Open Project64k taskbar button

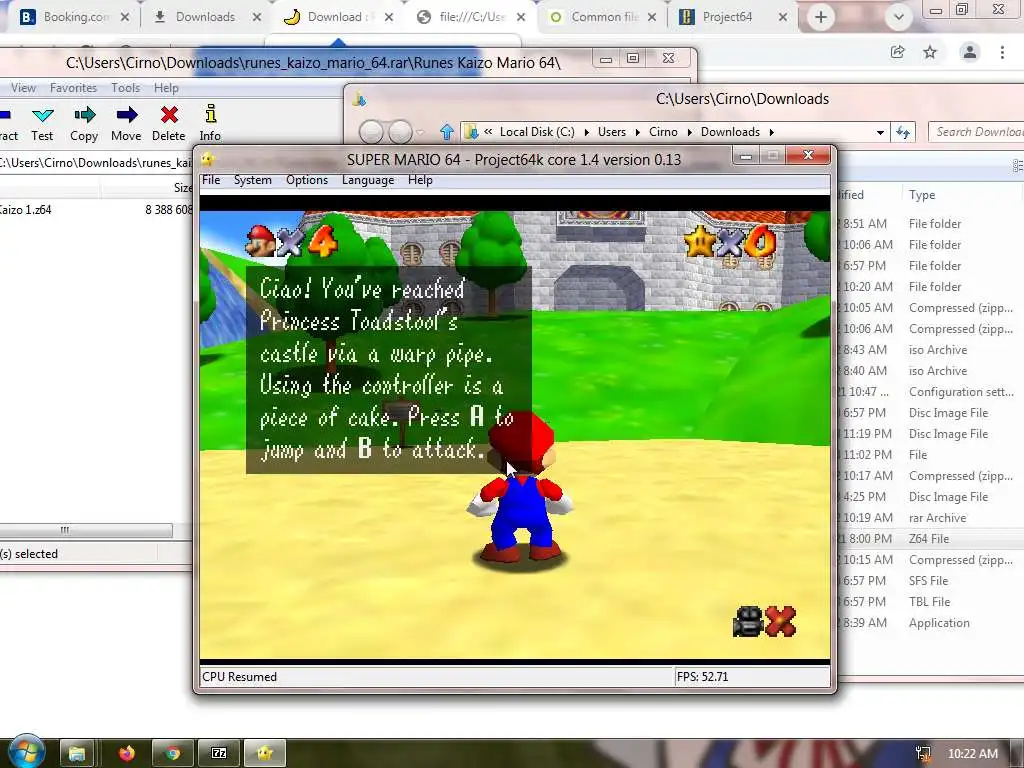coord(265,753)
